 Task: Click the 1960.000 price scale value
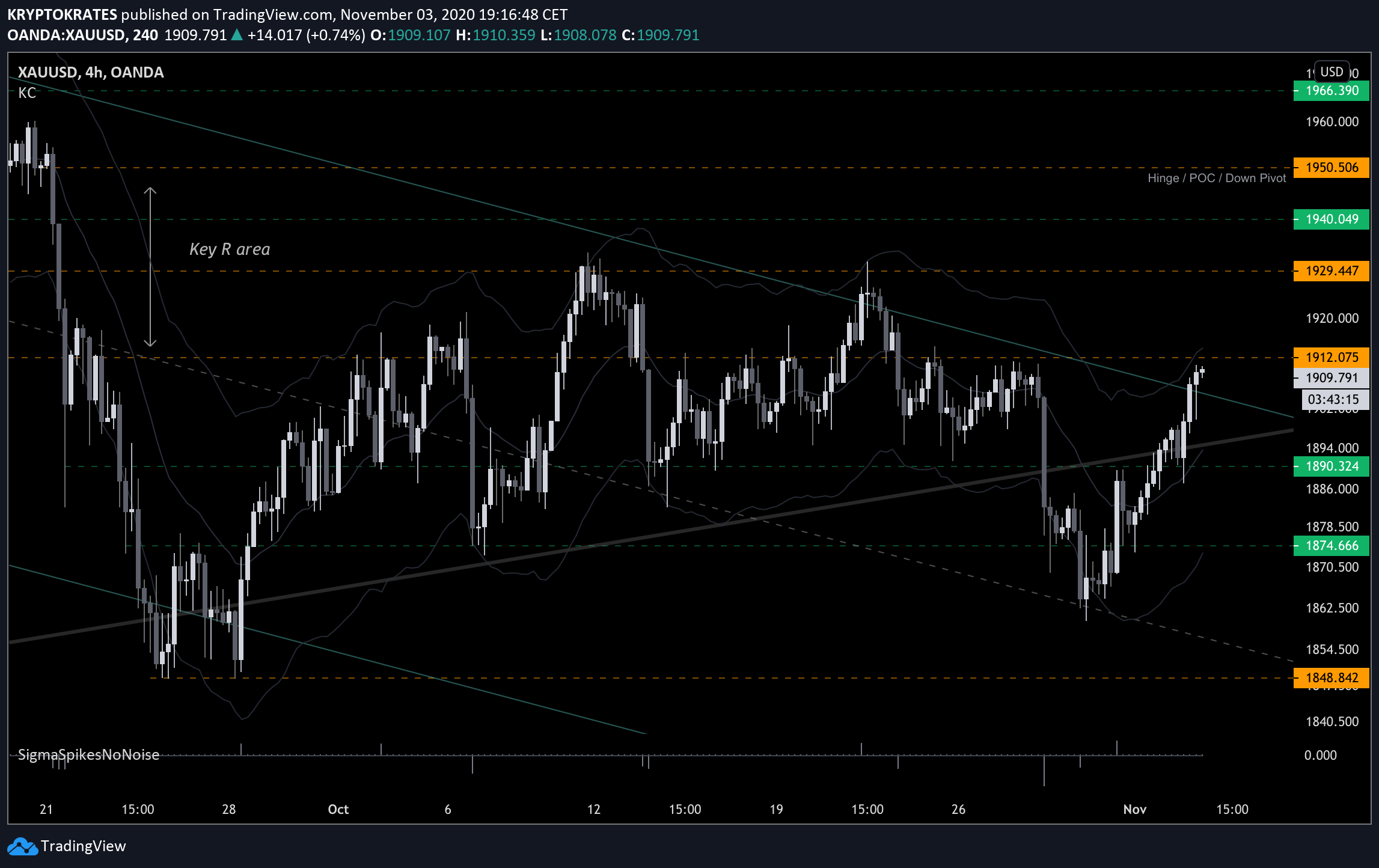click(x=1332, y=121)
